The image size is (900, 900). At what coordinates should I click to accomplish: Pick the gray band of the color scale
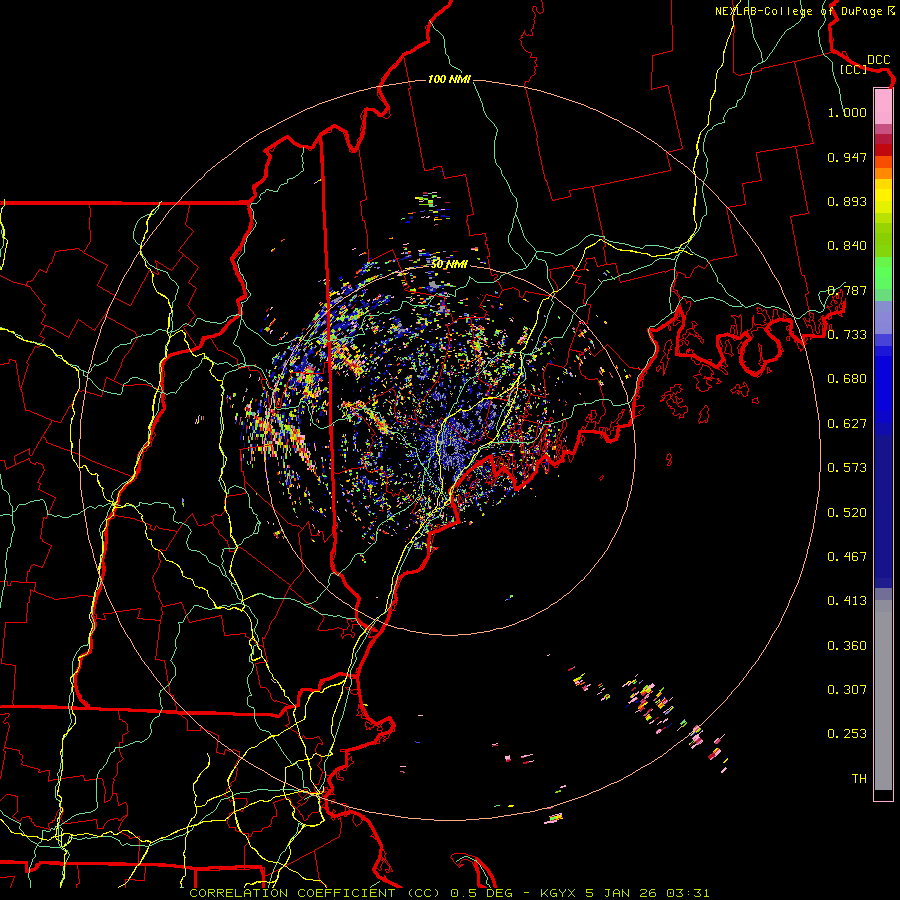pos(883,695)
